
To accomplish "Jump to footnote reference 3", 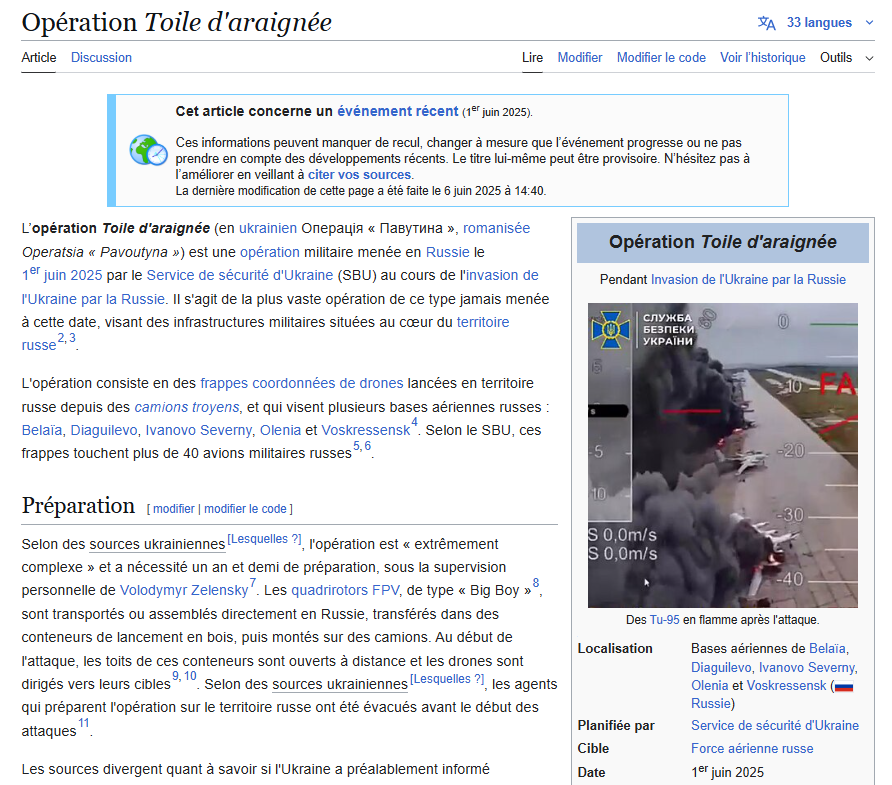I will [72, 338].
